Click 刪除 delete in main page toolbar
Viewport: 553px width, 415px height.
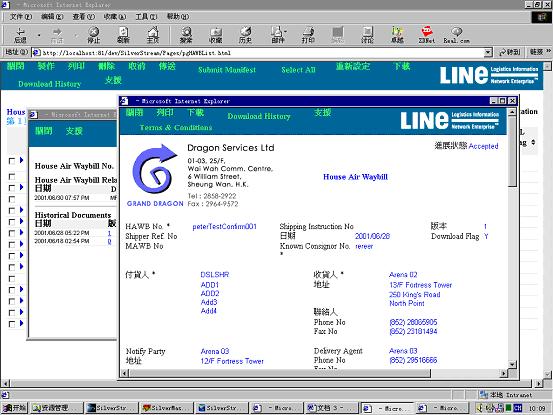coord(106,66)
